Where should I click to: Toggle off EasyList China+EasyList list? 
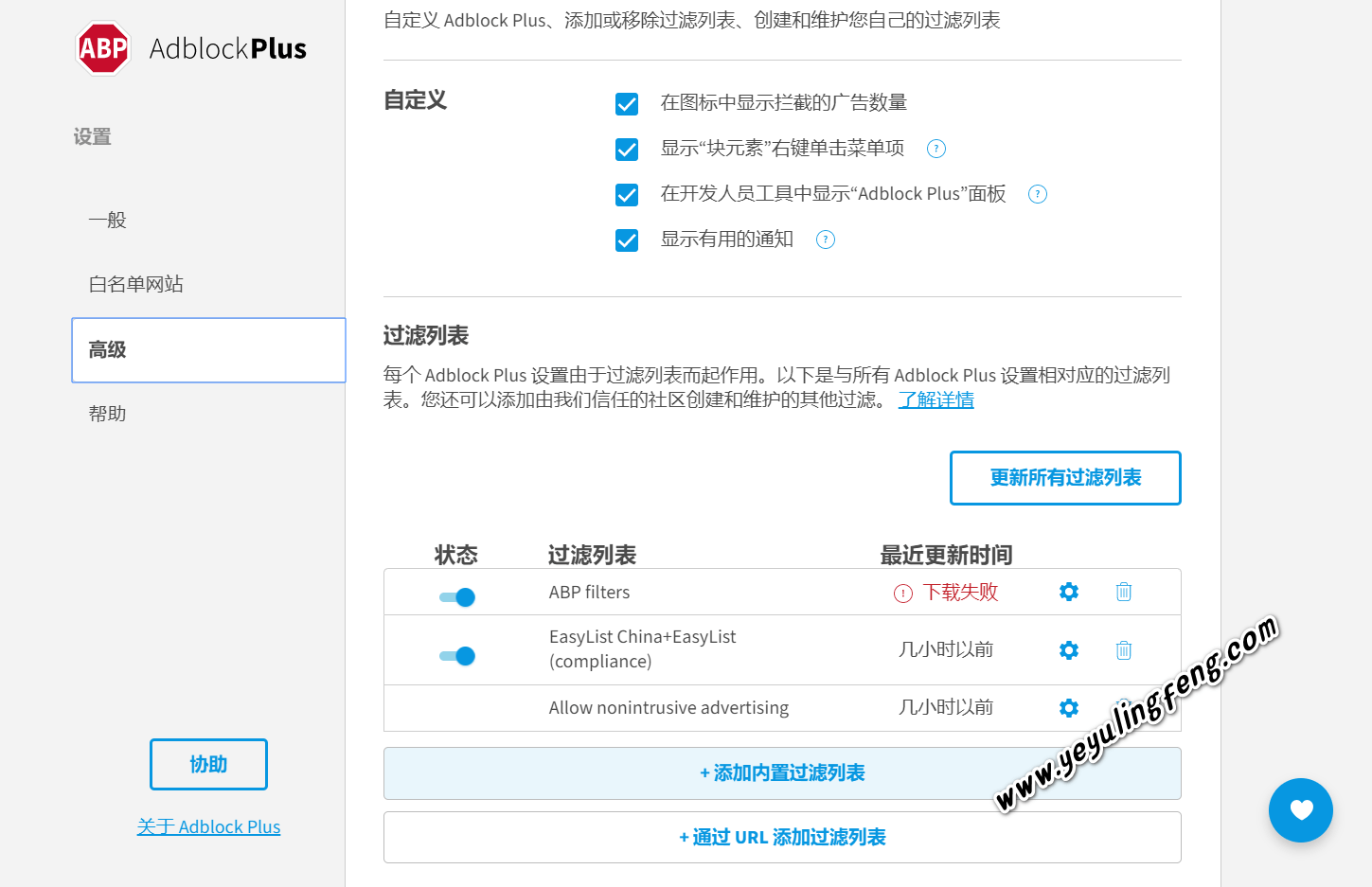point(457,656)
